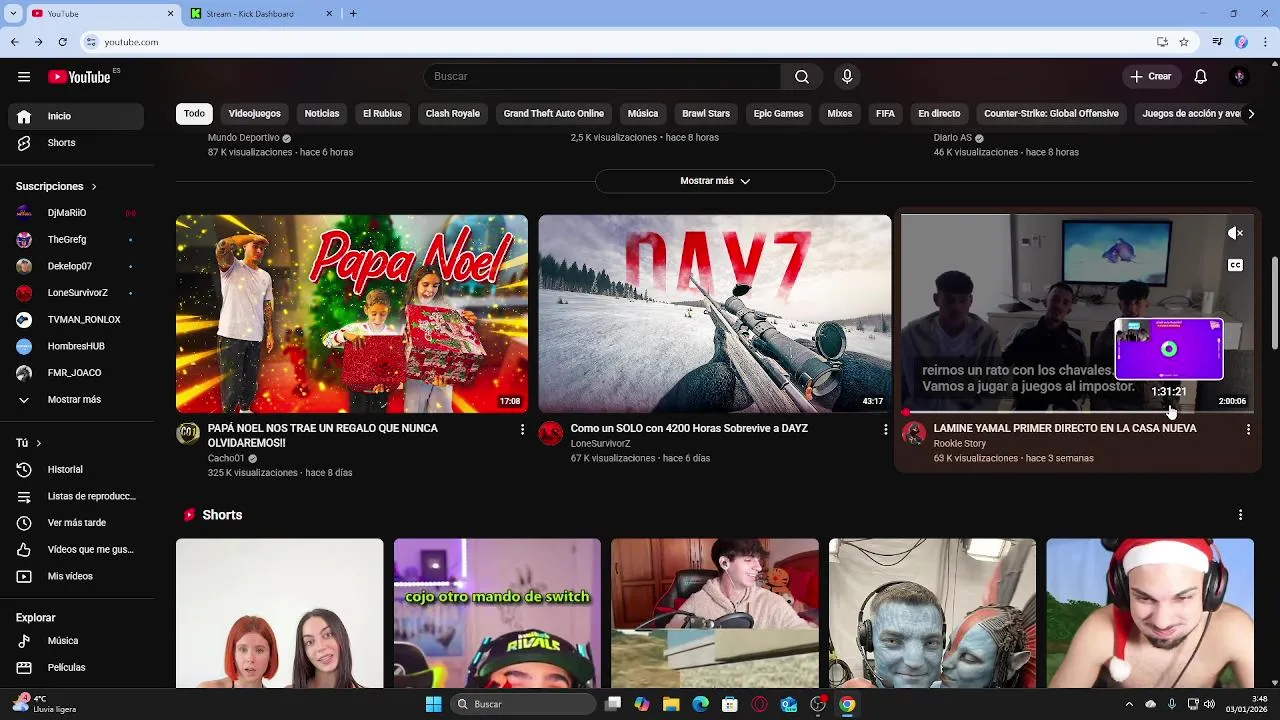Open the TheGrefg subscription channel
This screenshot has height=720, width=1280.
coord(76,240)
